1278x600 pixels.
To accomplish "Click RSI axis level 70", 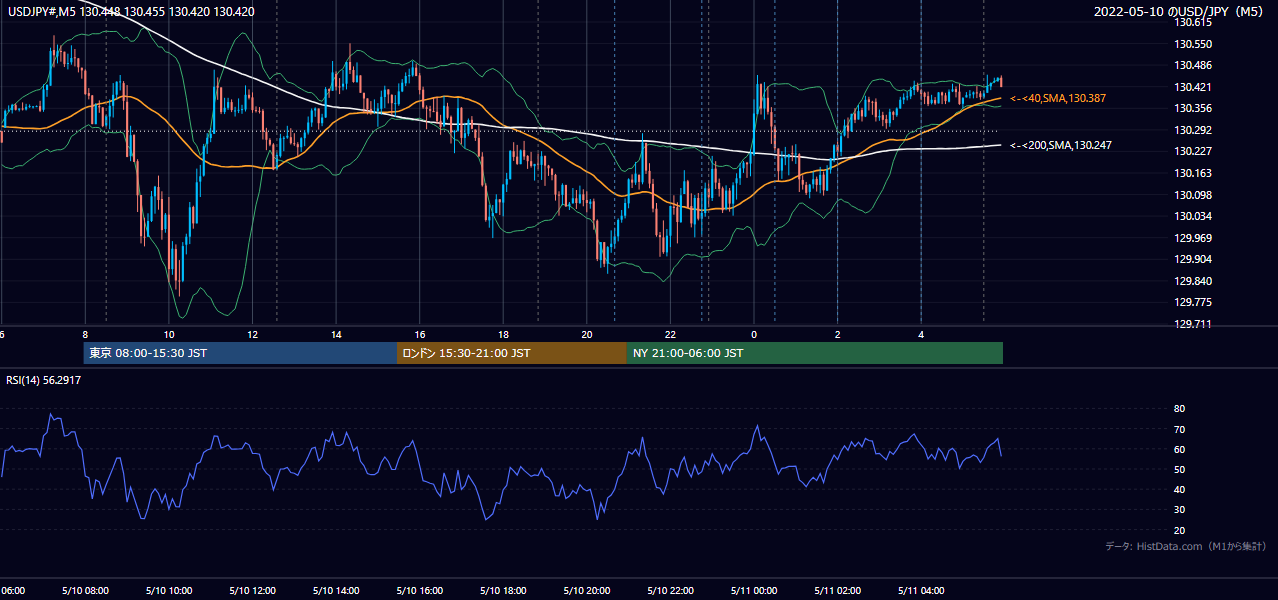I will tap(1179, 429).
